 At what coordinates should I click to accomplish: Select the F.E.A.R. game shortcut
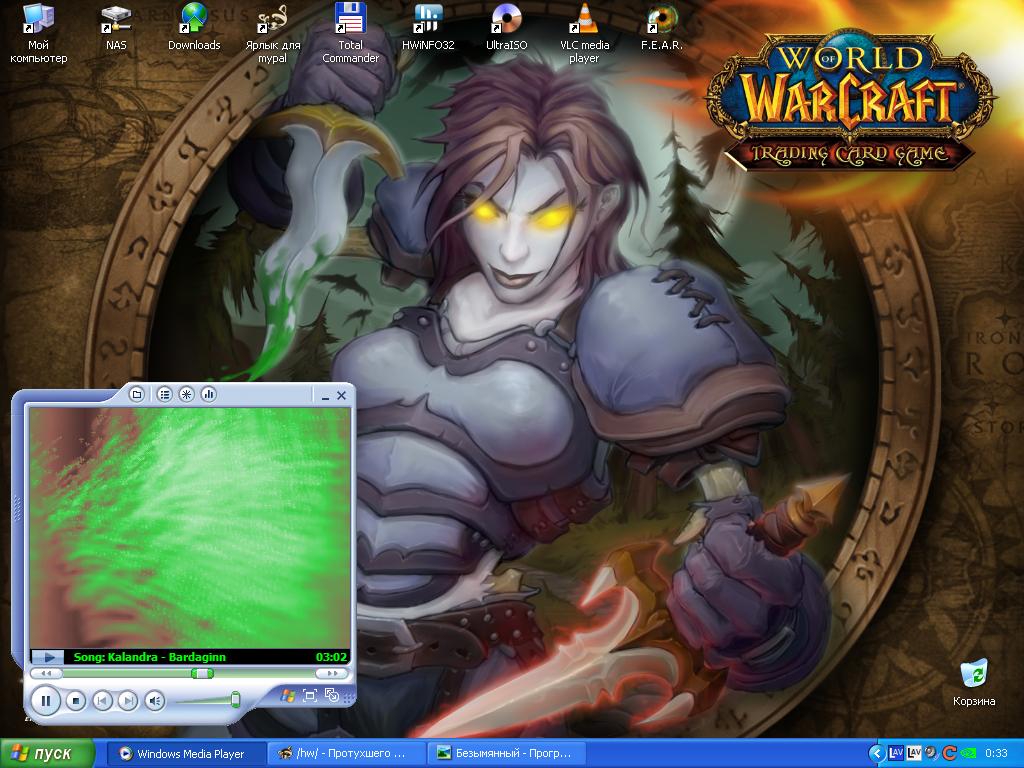(x=662, y=27)
